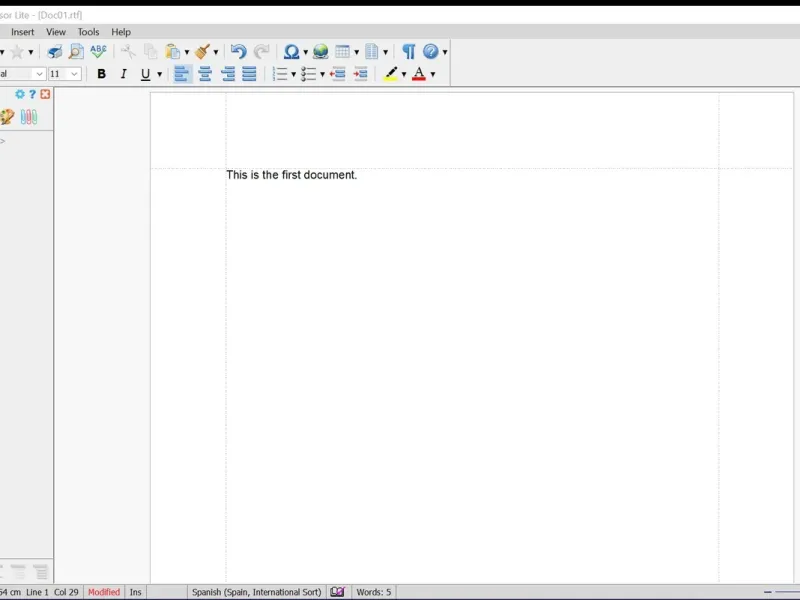This screenshot has width=800, height=600.
Task: Open the Help menu
Action: pos(121,32)
